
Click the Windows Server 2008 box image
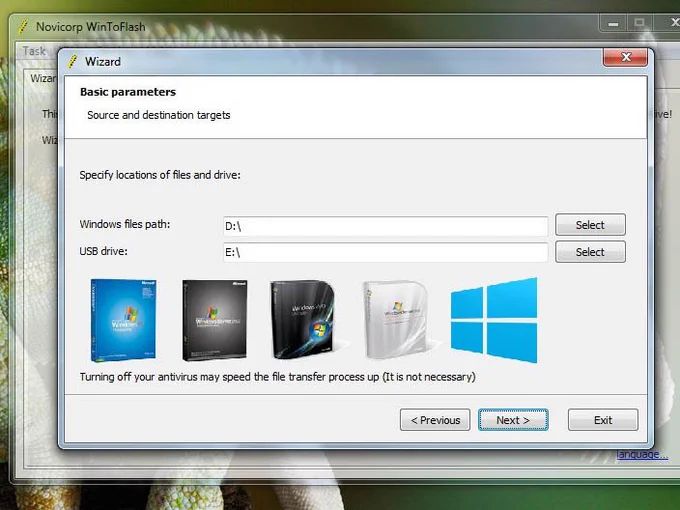tap(396, 320)
